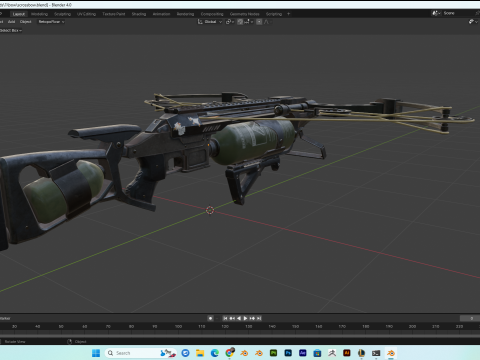Image resolution: width=480 pixels, height=360 pixels.
Task: Click the Scene name field
Action: pos(458,13)
